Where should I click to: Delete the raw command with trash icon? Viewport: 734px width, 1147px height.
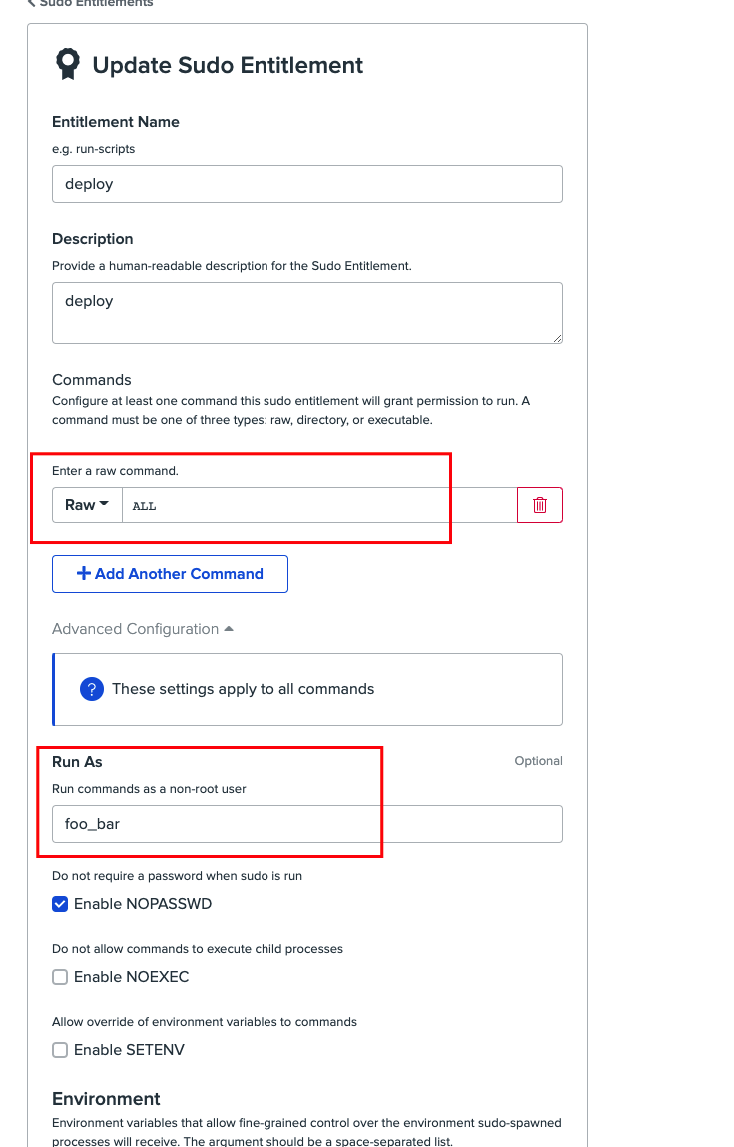pos(540,505)
